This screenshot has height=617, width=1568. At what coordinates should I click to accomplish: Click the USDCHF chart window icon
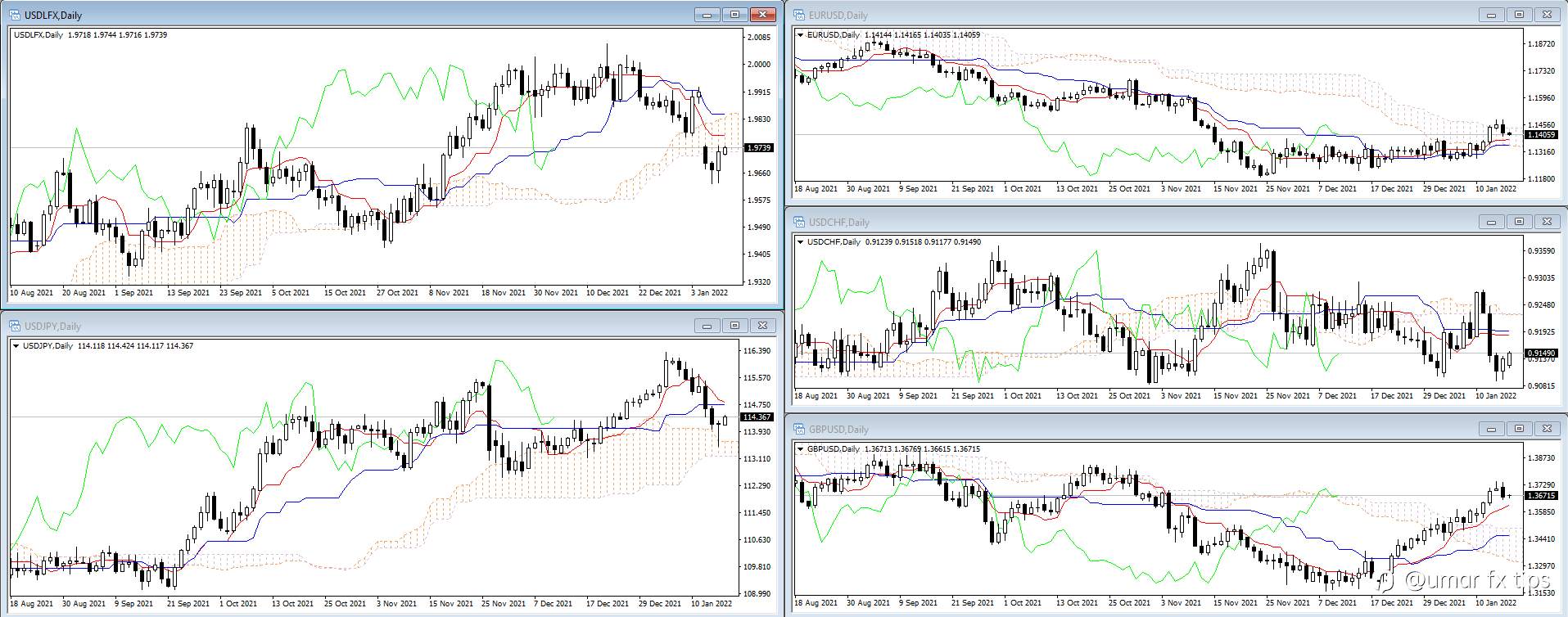click(x=799, y=222)
